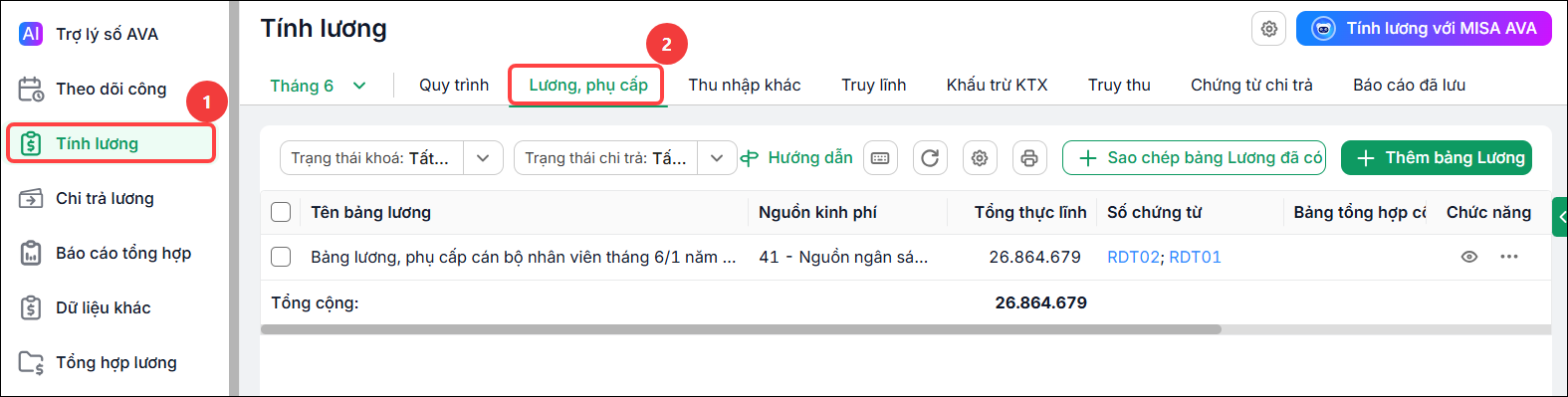
Task: Open voucher link RDT01
Action: [x=1195, y=257]
